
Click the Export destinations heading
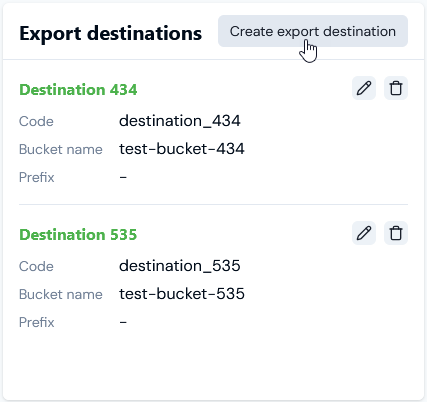[x=111, y=33]
